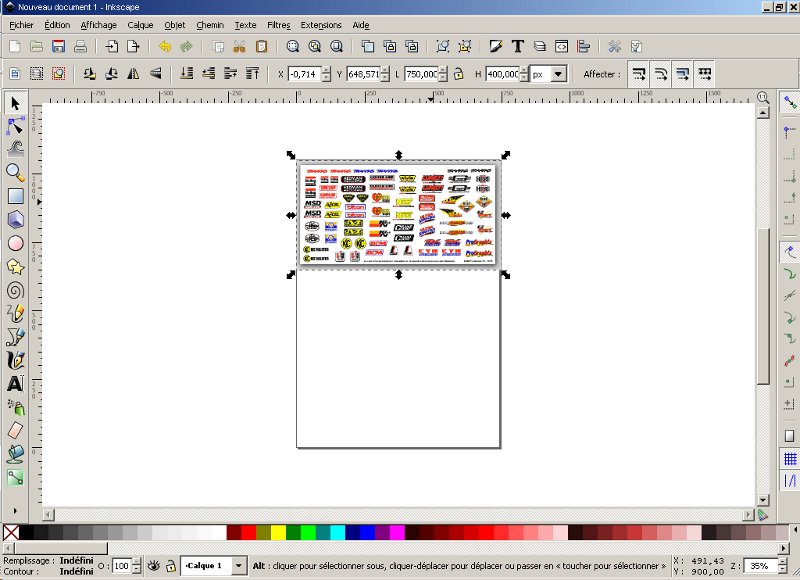Select the Paint bucket tool

point(15,453)
